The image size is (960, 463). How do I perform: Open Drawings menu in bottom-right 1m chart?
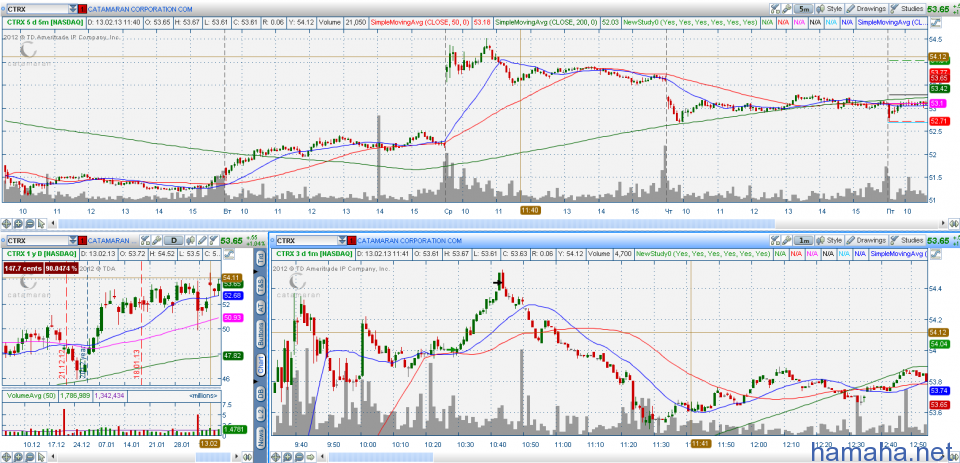pyautogui.click(x=866, y=240)
